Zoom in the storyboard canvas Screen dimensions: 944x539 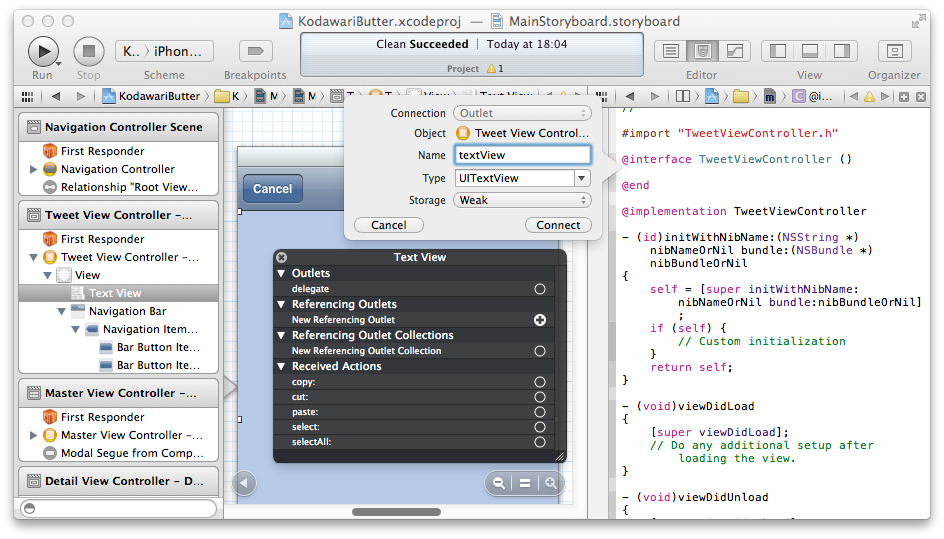tap(551, 483)
